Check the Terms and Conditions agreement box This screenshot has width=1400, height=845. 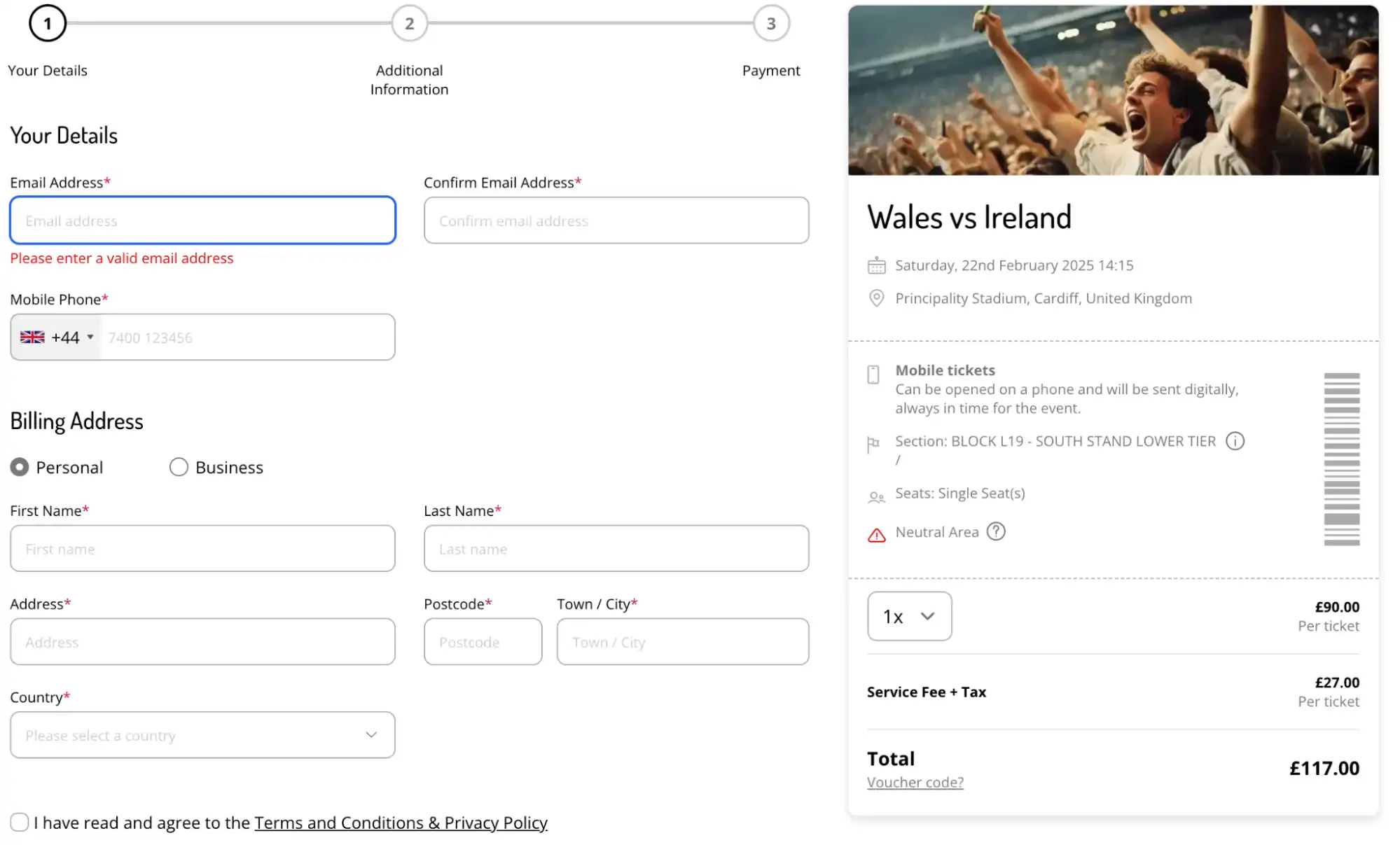(x=19, y=822)
